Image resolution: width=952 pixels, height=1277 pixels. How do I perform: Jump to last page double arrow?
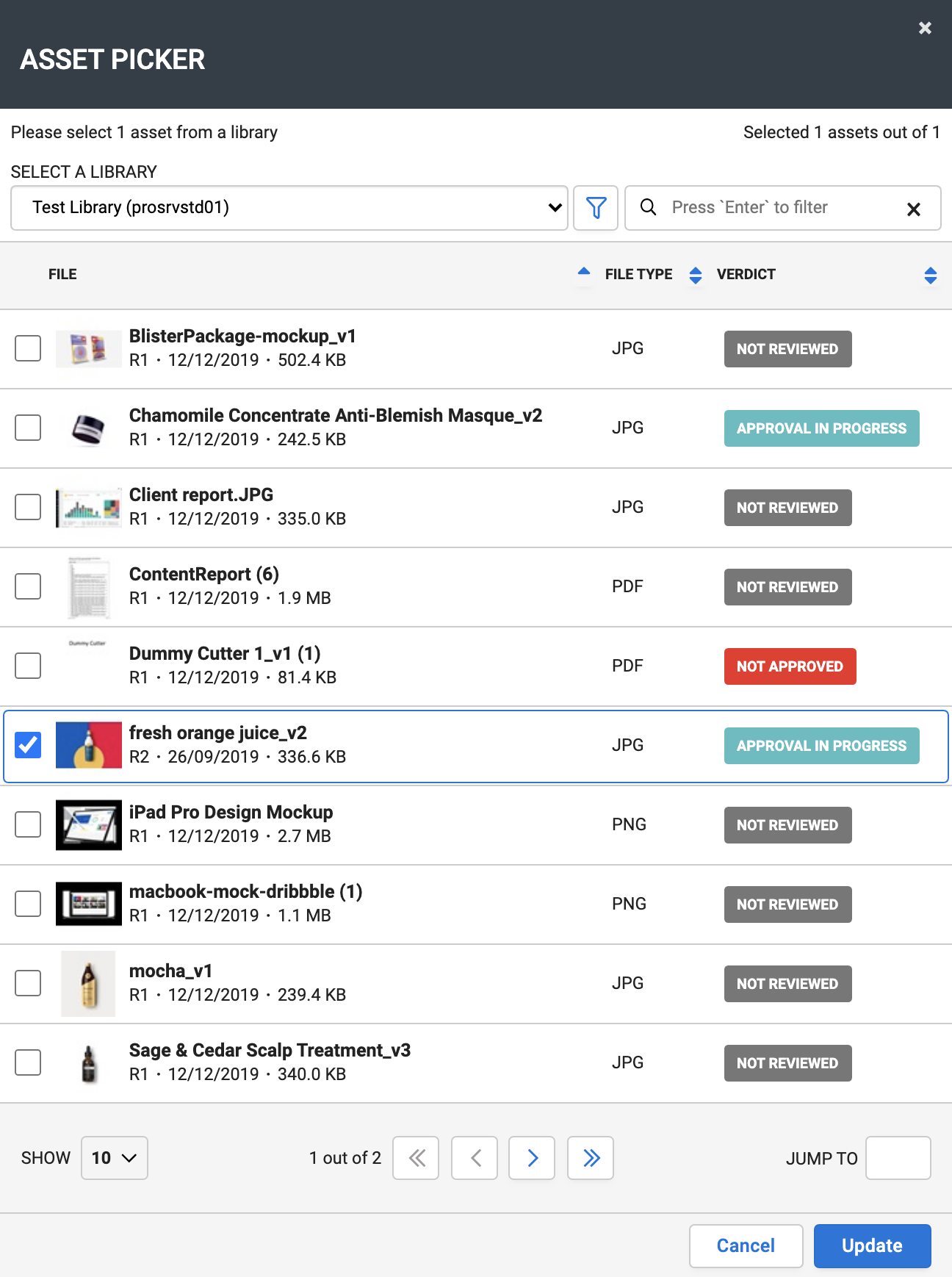coord(591,1158)
